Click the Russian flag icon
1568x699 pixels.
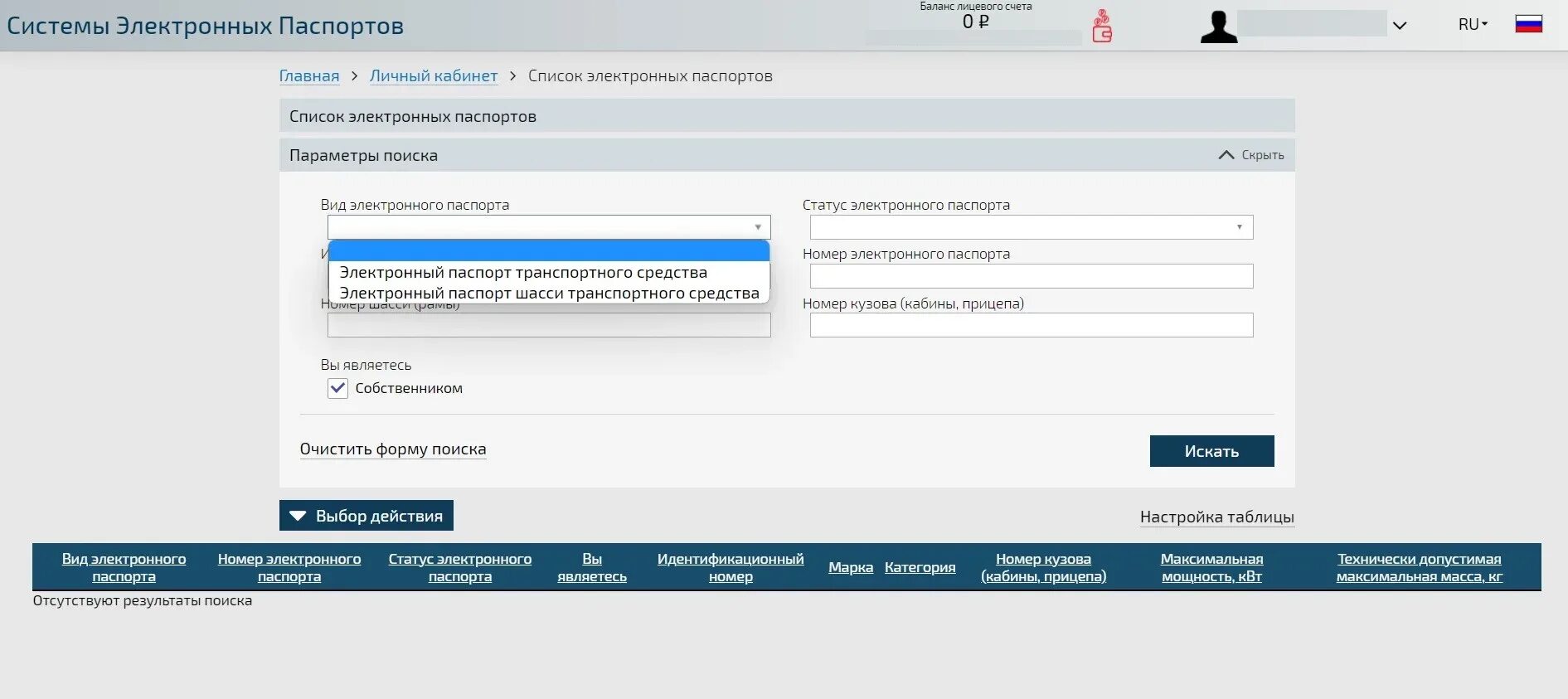pyautogui.click(x=1529, y=24)
